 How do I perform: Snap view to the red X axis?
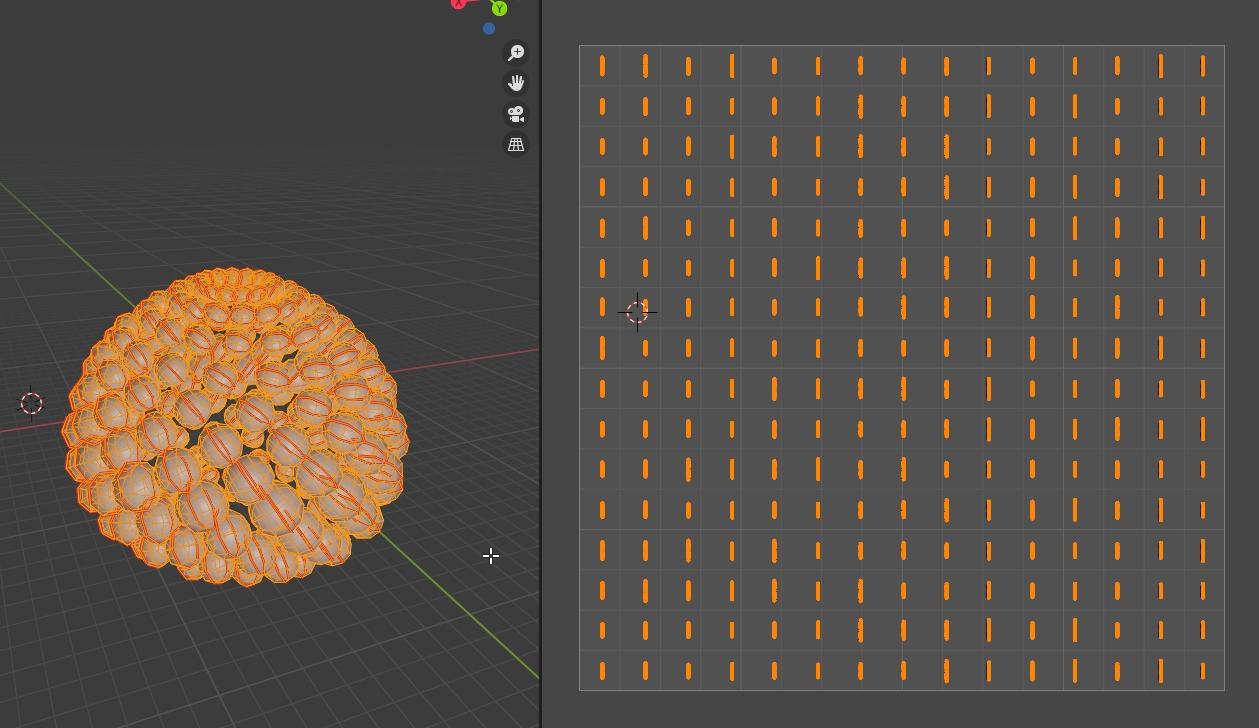[x=459, y=3]
